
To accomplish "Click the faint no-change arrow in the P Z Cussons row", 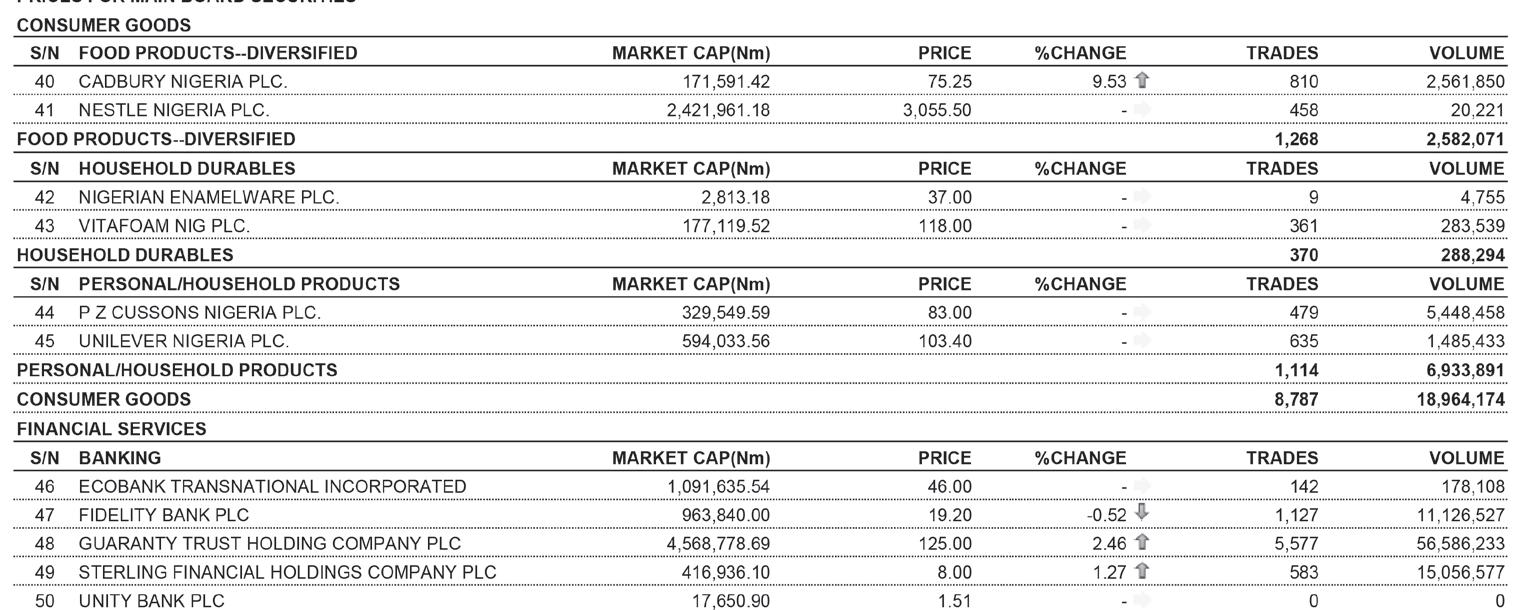I will (1143, 313).
